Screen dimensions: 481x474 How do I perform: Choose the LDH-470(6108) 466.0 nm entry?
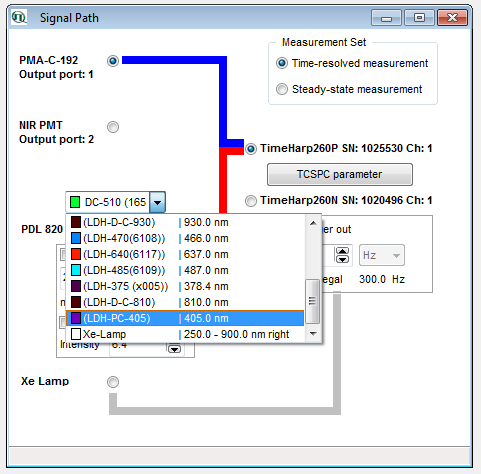[x=185, y=238]
